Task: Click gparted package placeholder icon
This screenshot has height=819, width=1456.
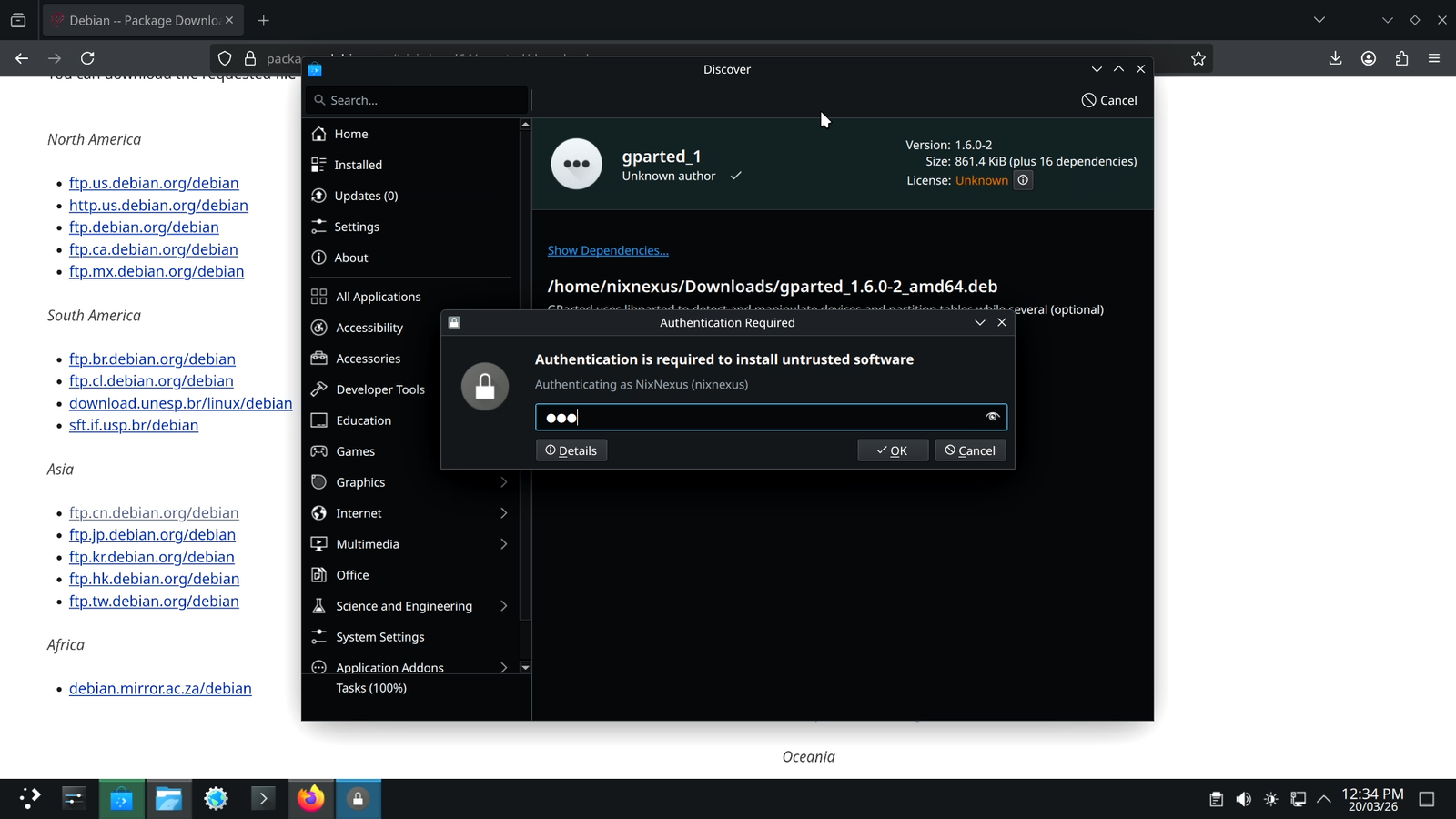Action: 576,164
